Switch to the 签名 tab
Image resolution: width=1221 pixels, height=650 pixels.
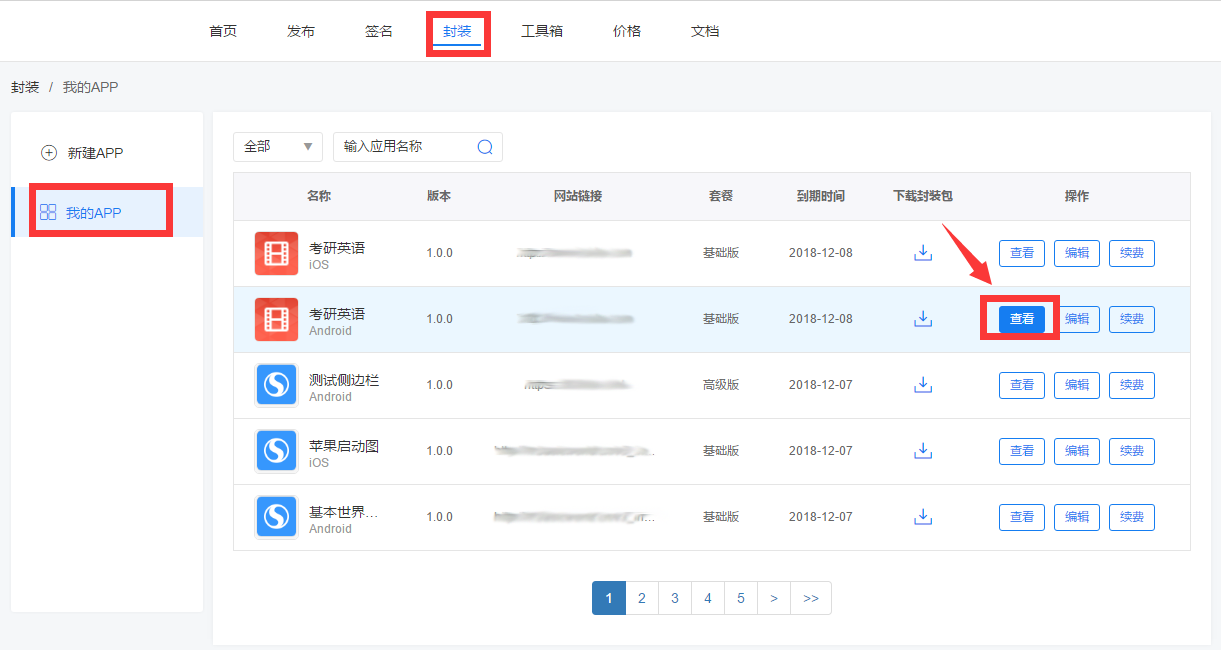pyautogui.click(x=379, y=31)
